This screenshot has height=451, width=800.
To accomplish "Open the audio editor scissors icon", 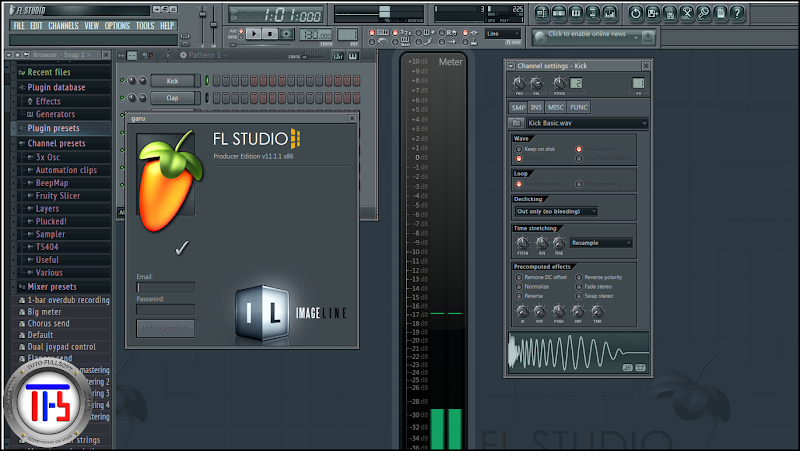I will [686, 13].
